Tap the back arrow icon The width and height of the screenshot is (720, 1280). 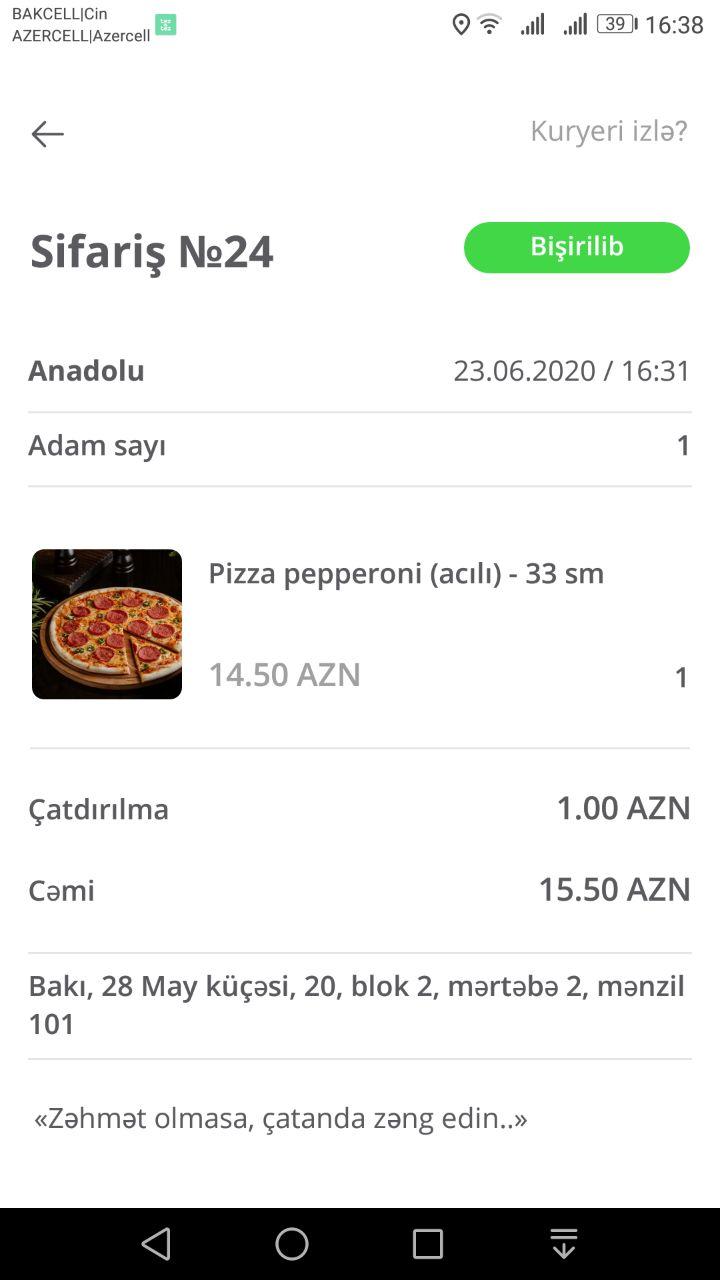coord(47,134)
